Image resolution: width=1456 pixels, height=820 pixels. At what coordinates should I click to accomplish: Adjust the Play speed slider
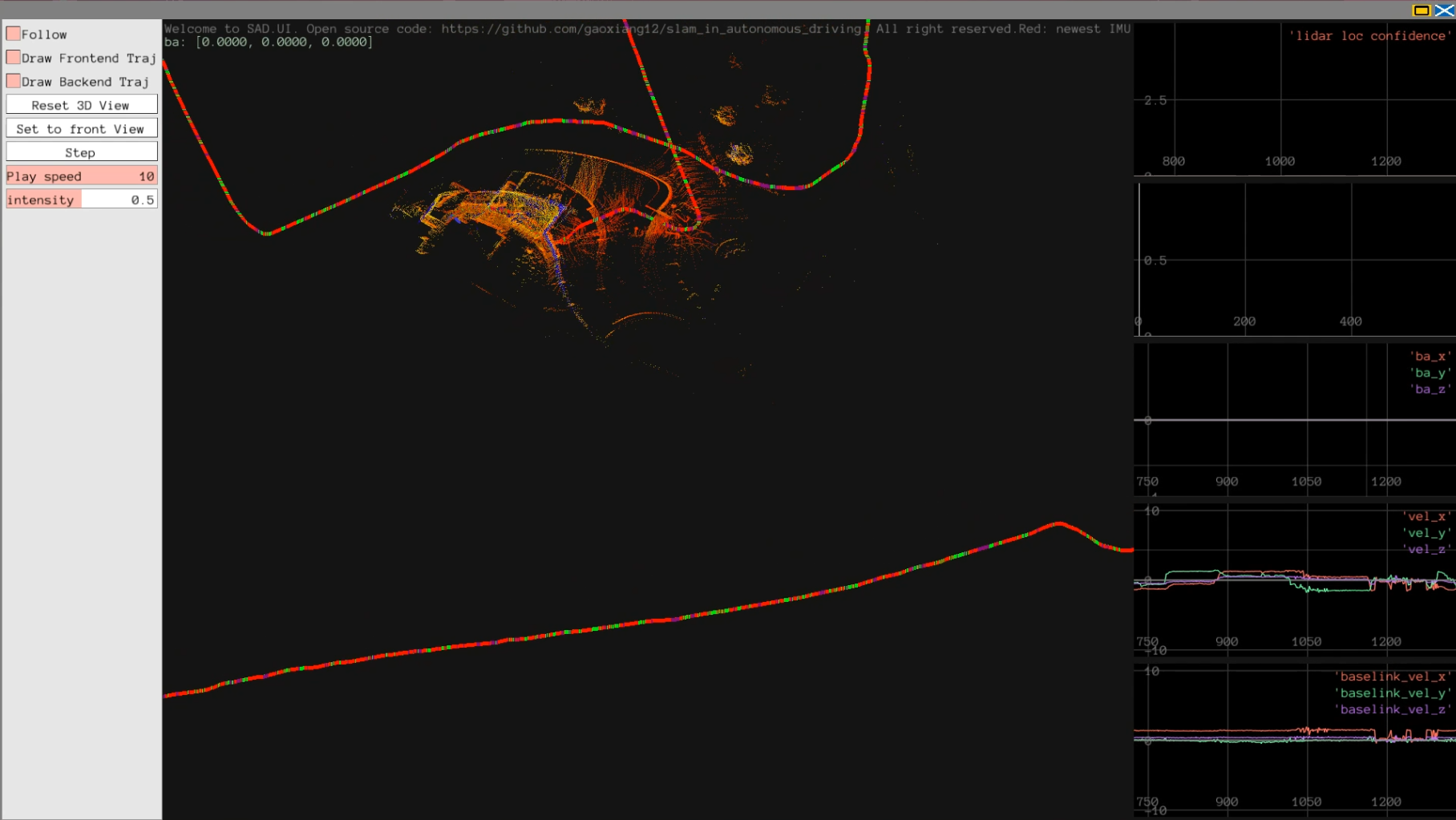coord(81,176)
